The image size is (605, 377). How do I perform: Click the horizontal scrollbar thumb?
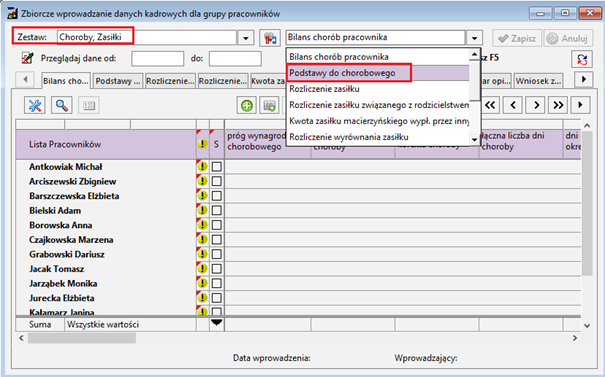82,338
